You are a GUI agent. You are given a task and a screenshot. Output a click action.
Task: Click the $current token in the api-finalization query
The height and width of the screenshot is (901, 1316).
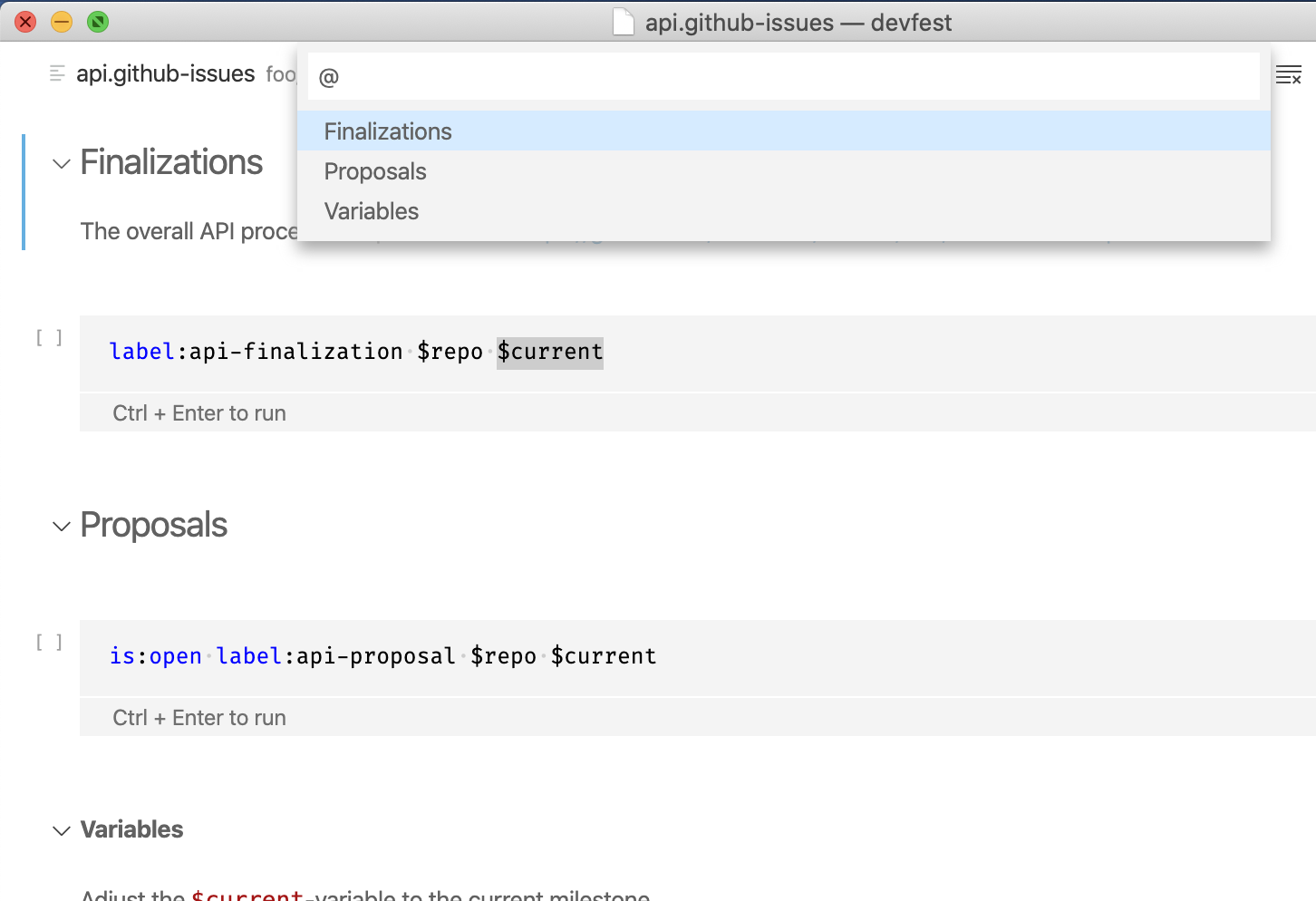coord(550,352)
